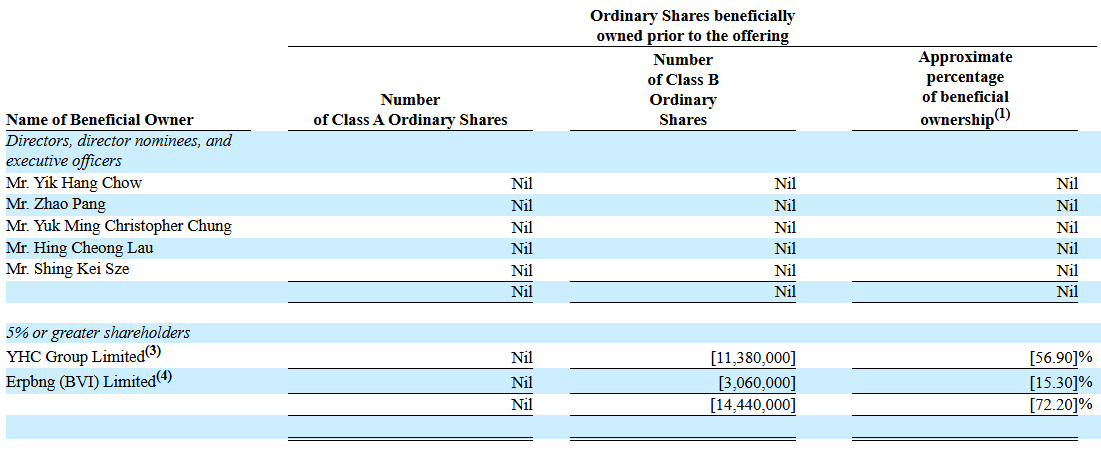Click the Erpbng (BVI) Limited name
This screenshot has height=454, width=1101.
pos(81,382)
